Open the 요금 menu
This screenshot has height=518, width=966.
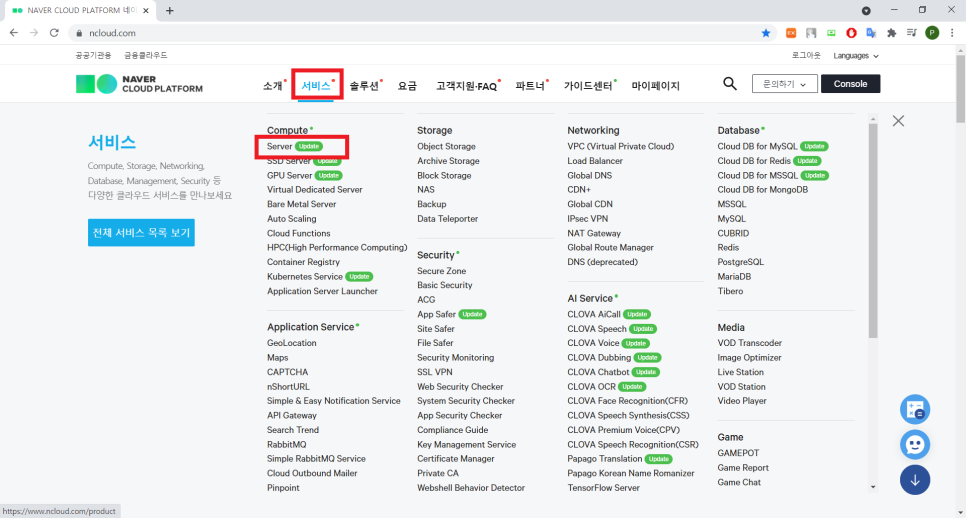[x=407, y=86]
